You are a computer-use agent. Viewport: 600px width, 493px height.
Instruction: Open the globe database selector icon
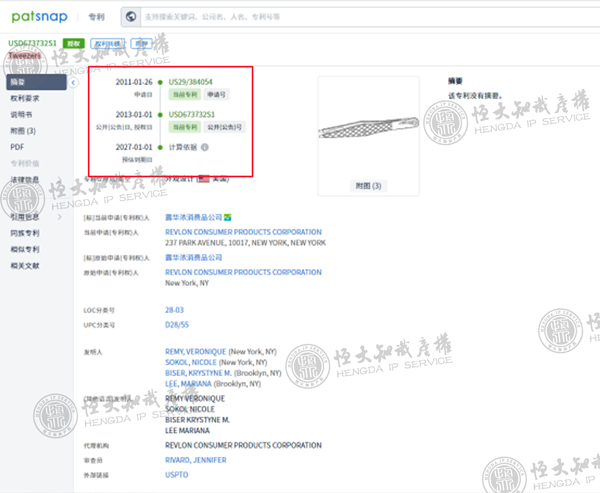point(131,17)
